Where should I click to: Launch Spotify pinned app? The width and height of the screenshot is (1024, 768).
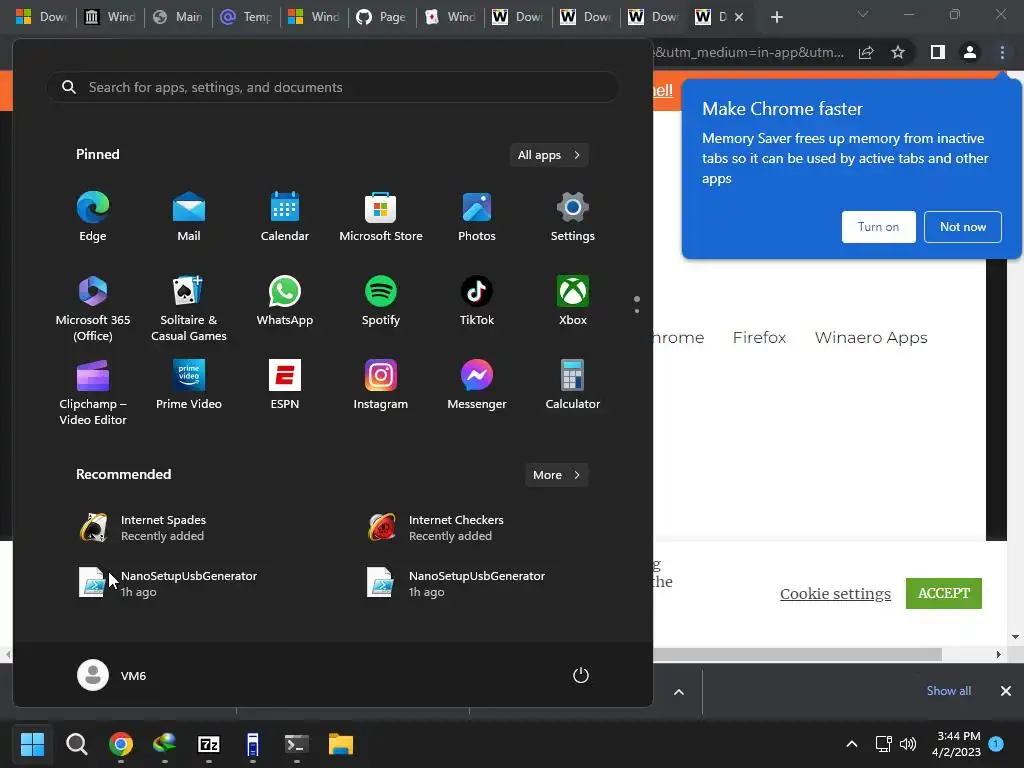[x=381, y=301]
